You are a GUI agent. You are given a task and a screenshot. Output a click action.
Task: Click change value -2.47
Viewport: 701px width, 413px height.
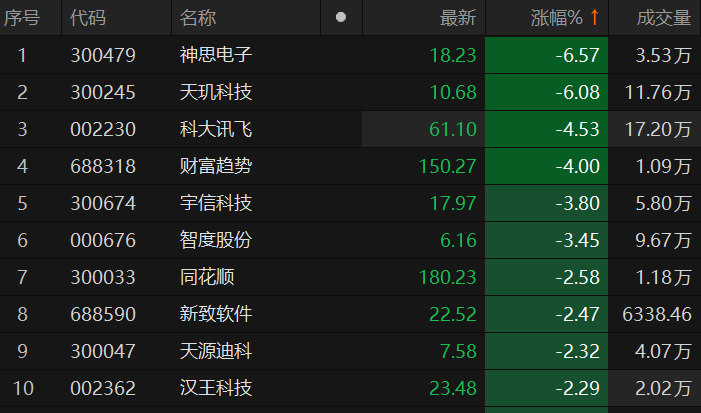pos(577,315)
